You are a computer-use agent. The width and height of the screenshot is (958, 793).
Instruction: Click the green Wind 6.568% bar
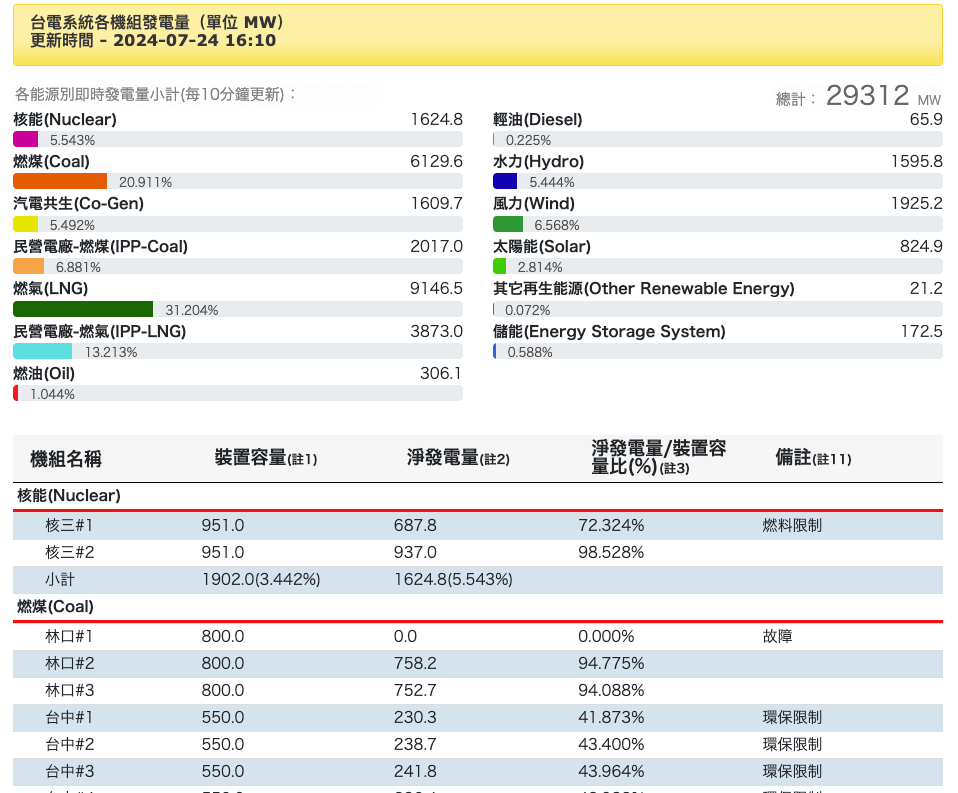pyautogui.click(x=508, y=224)
